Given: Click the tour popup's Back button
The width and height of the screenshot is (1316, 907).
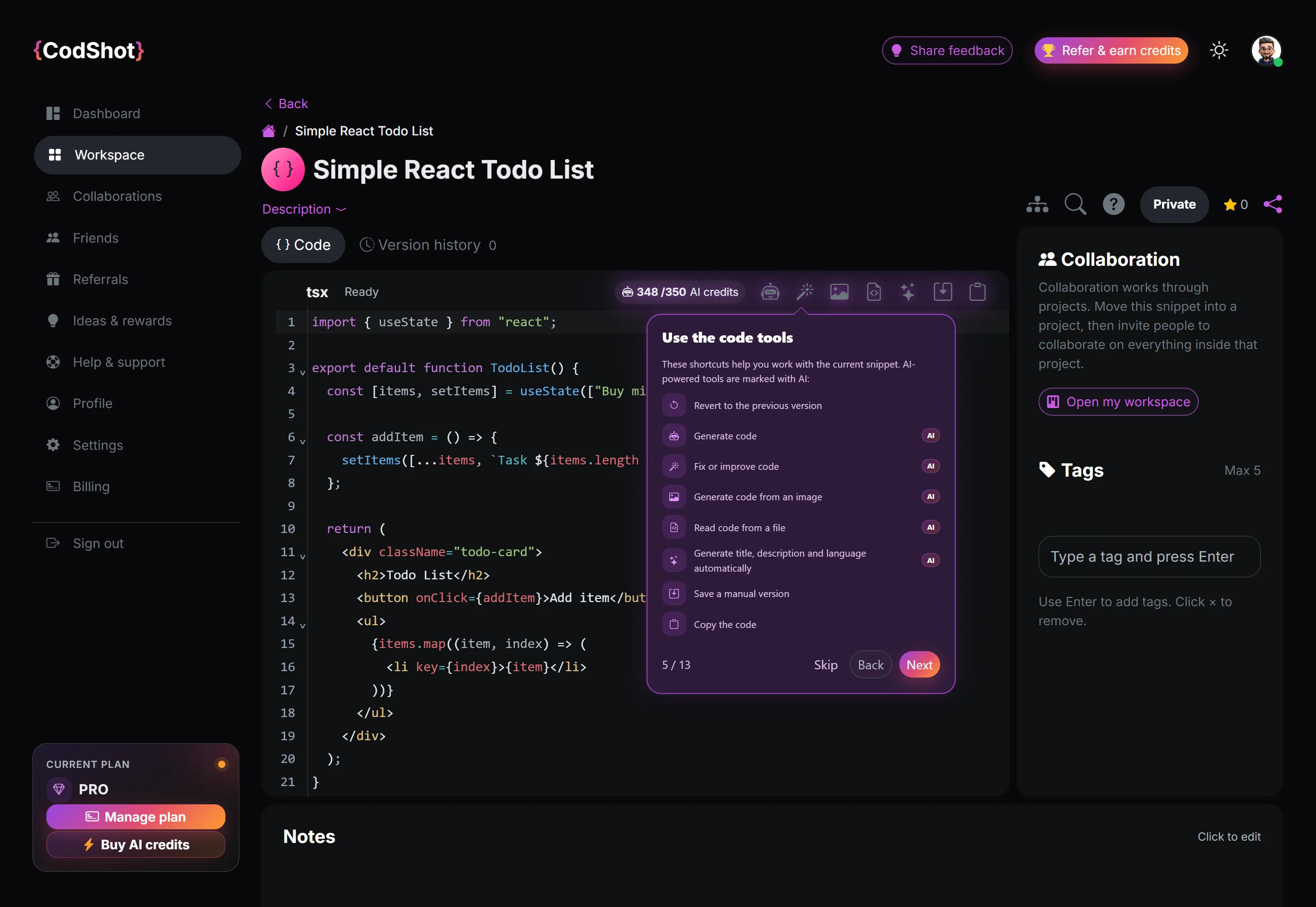Looking at the screenshot, I should coord(871,665).
